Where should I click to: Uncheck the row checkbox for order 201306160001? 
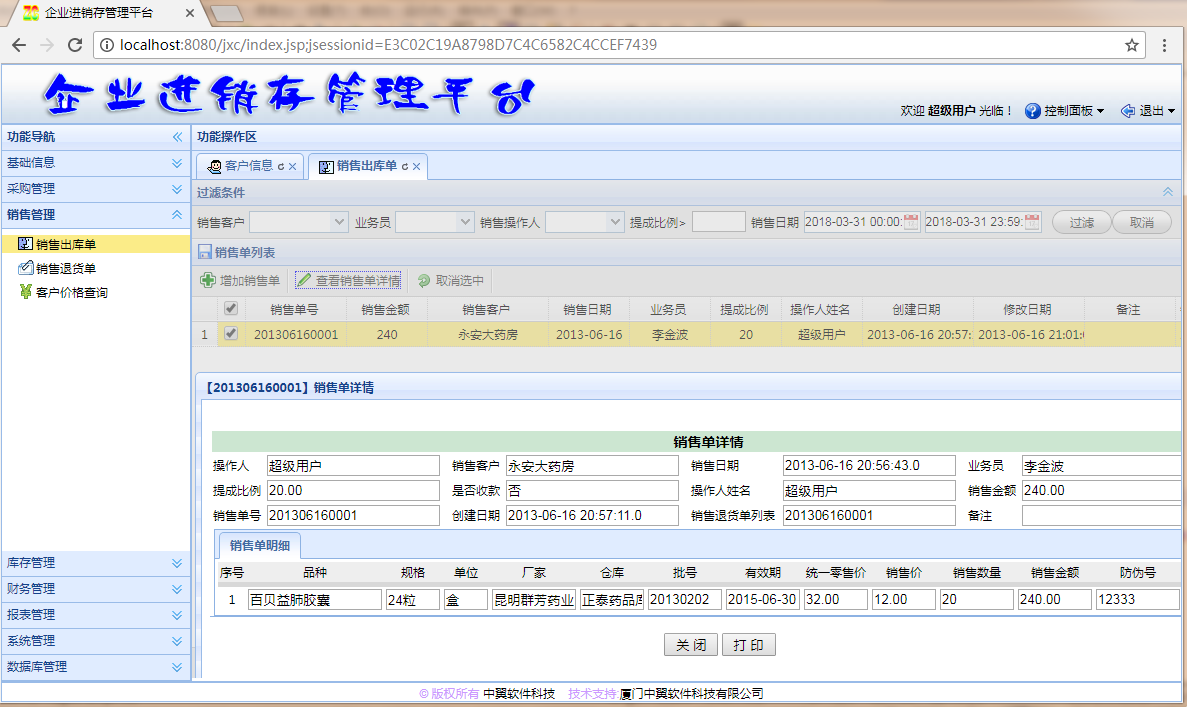(x=231, y=333)
